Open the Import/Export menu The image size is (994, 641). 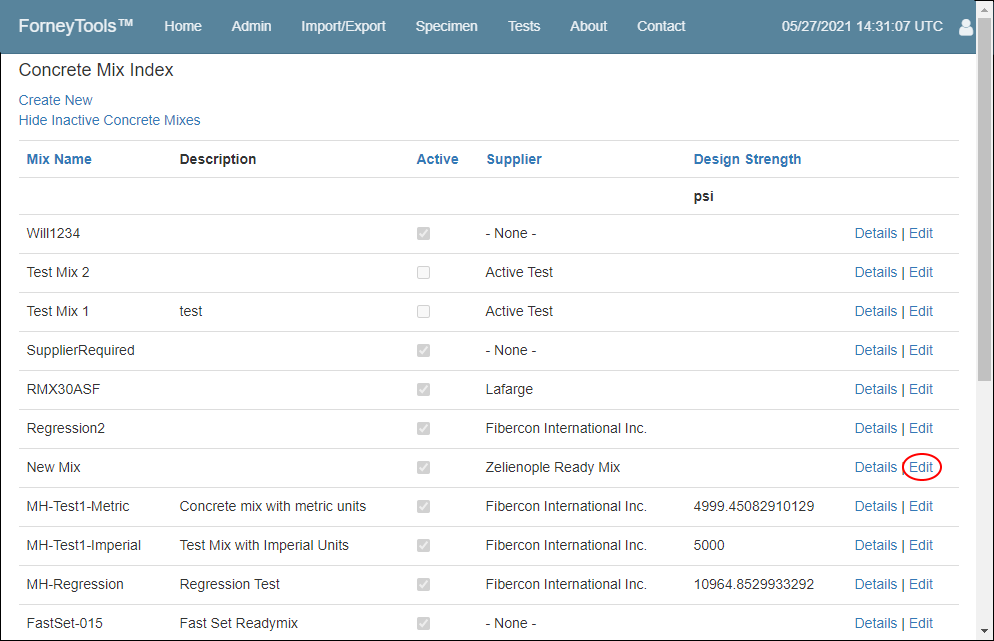[344, 27]
